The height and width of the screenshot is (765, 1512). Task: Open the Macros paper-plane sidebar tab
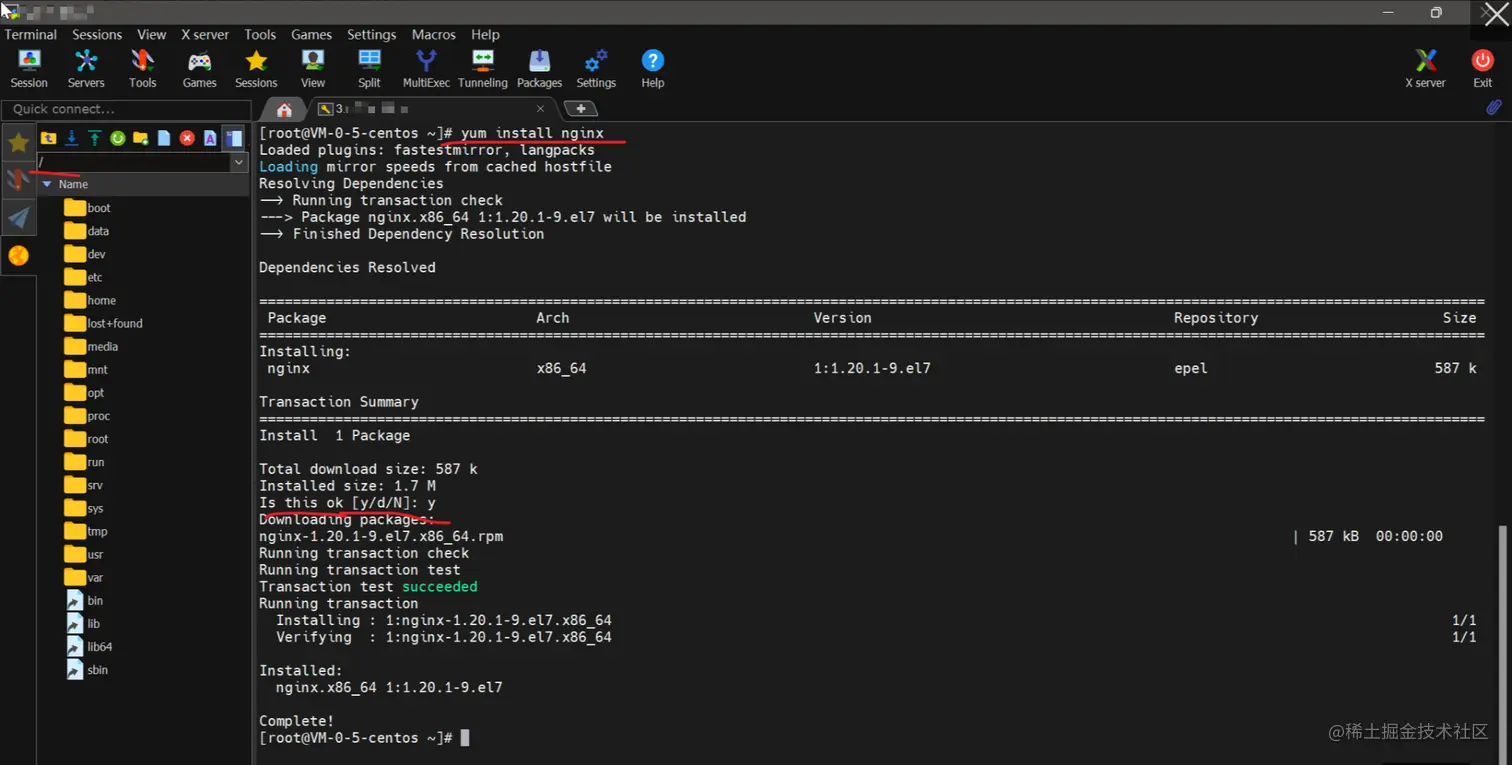(18, 218)
